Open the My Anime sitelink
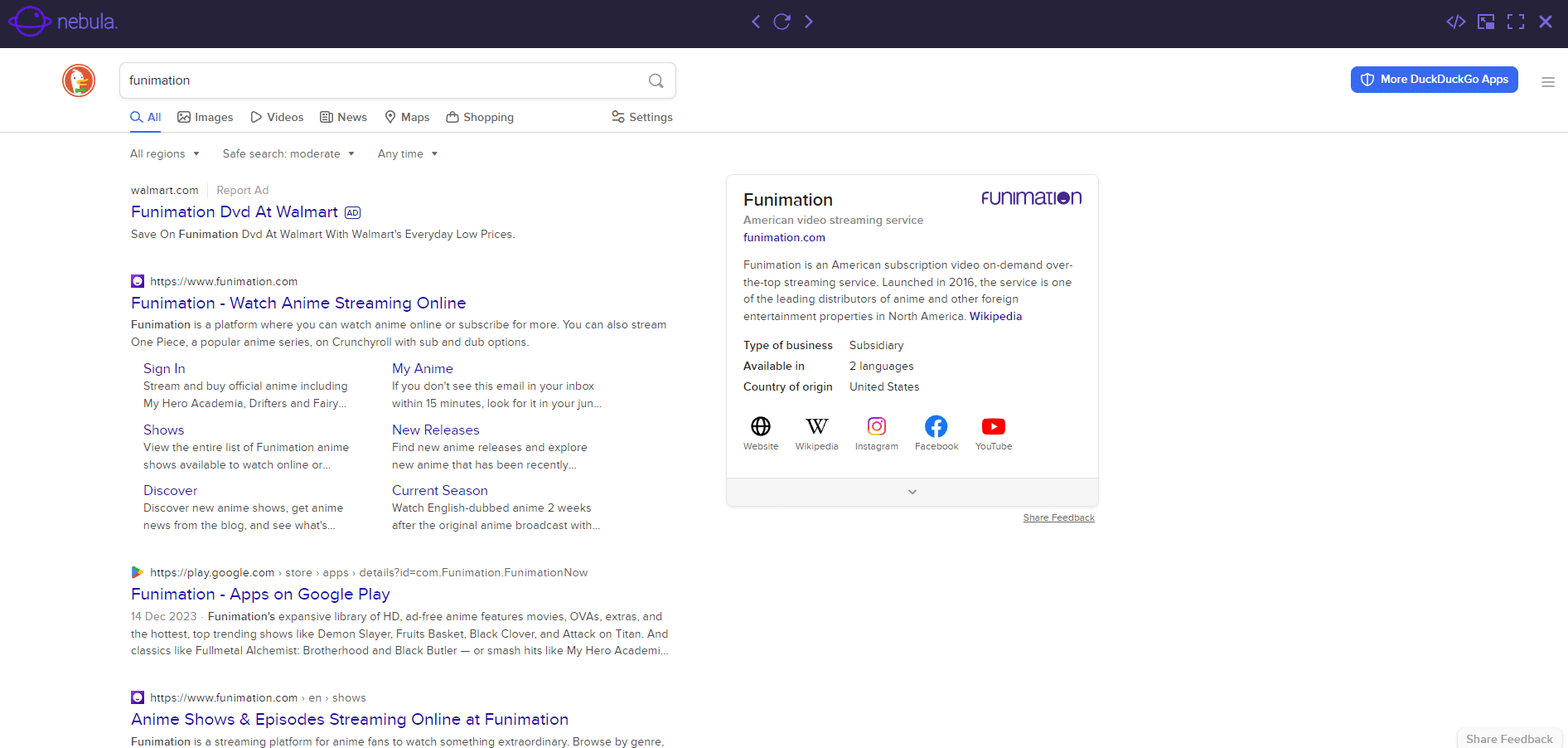The image size is (1568, 748). (423, 368)
